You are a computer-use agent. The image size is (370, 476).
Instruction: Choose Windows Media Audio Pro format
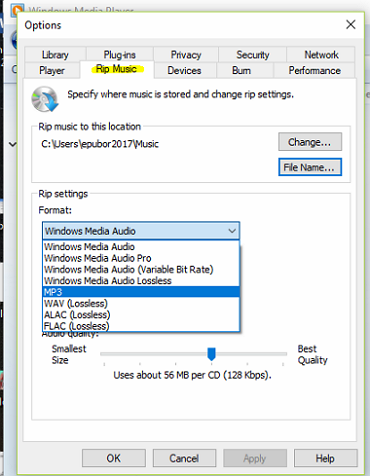tap(141, 258)
